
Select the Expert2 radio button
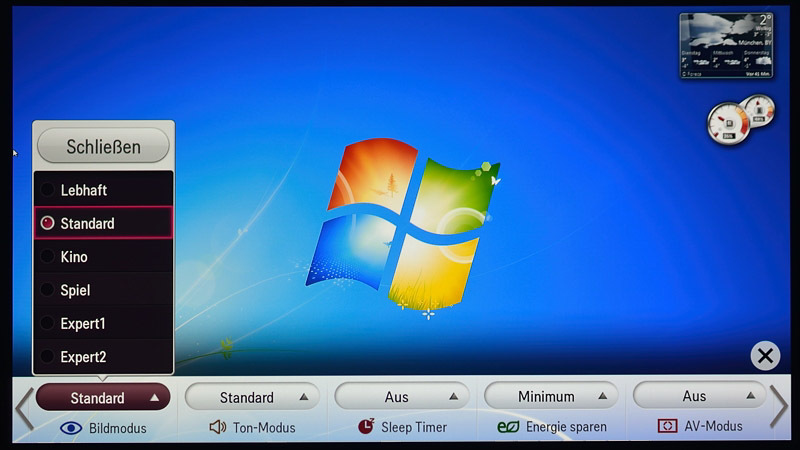[x=47, y=356]
